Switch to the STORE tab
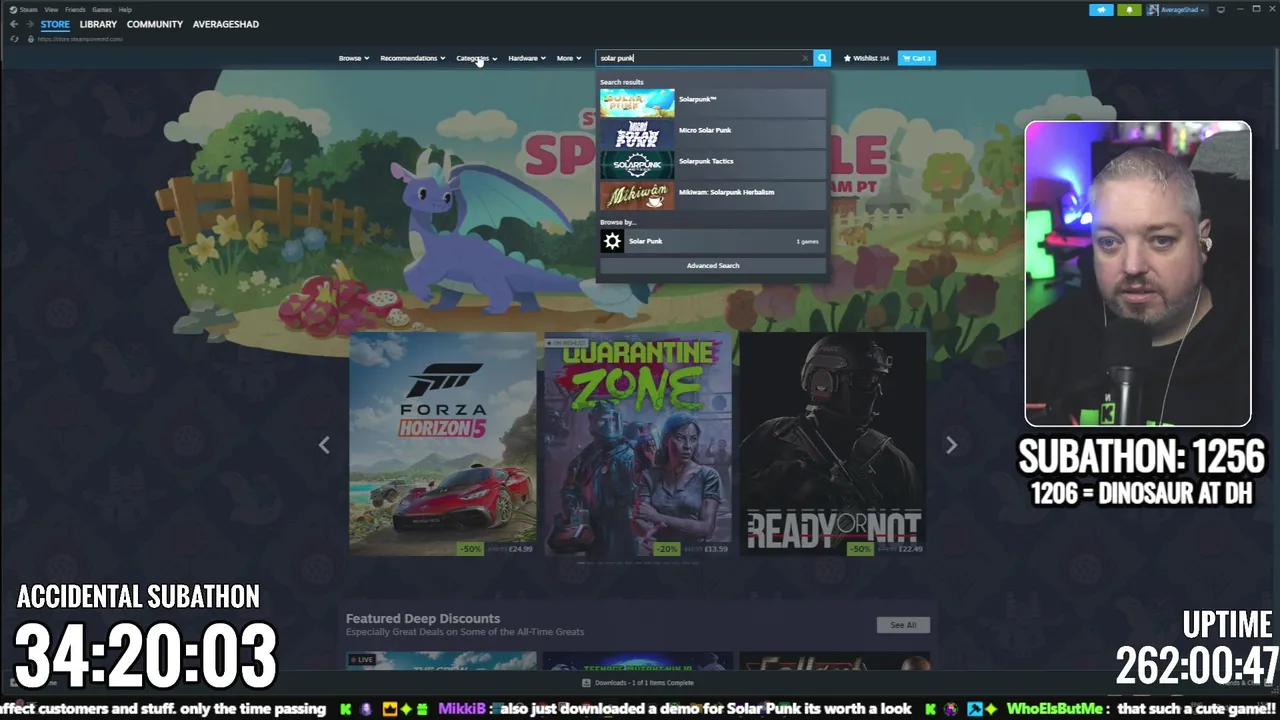1280x720 pixels. click(55, 24)
